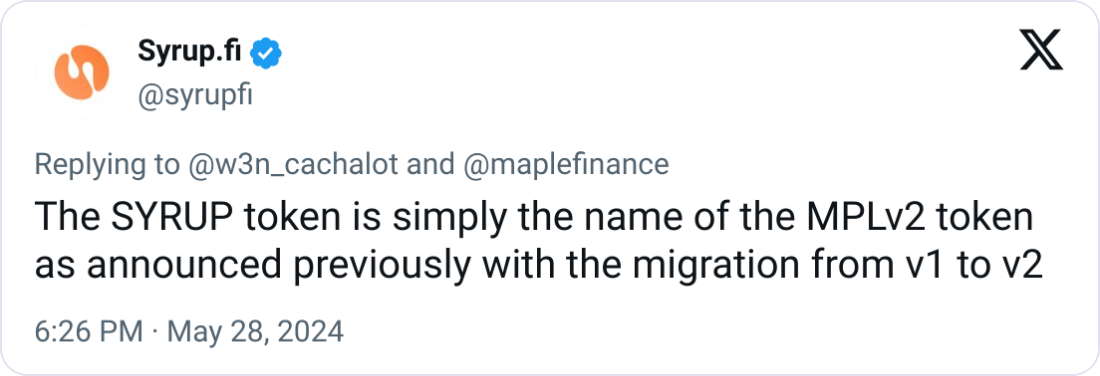Open the X logo in the corner

click(1041, 53)
